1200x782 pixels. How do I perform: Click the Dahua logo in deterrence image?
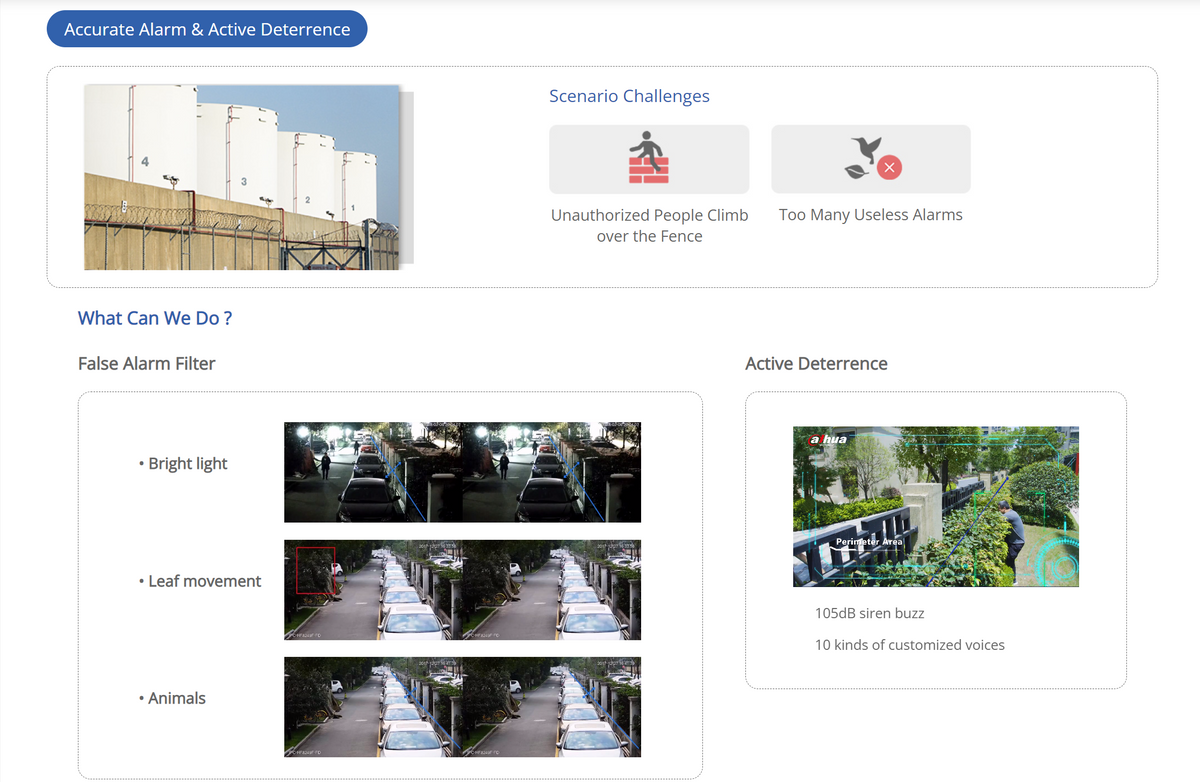827,439
